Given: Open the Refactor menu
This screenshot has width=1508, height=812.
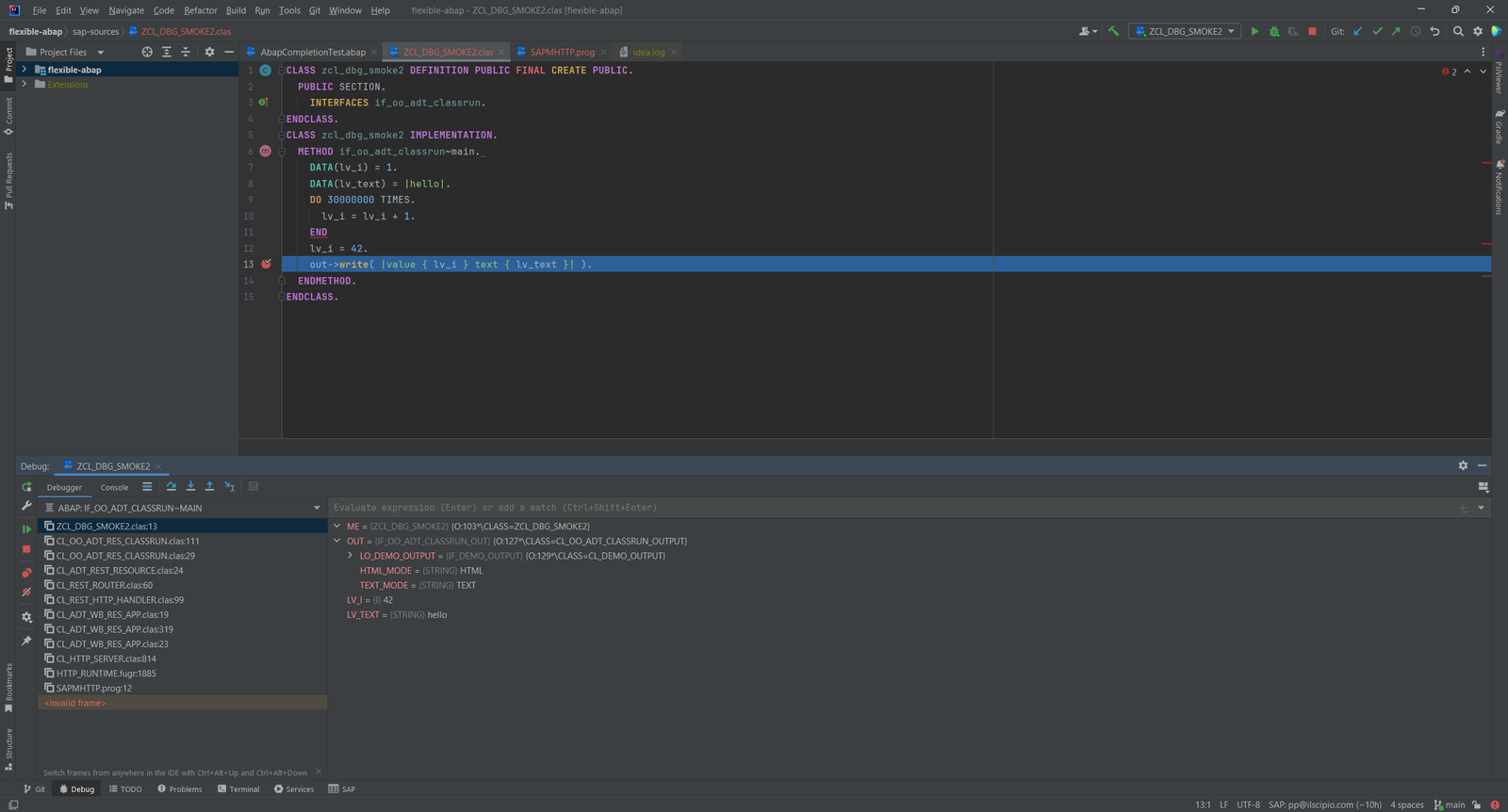Looking at the screenshot, I should [201, 10].
